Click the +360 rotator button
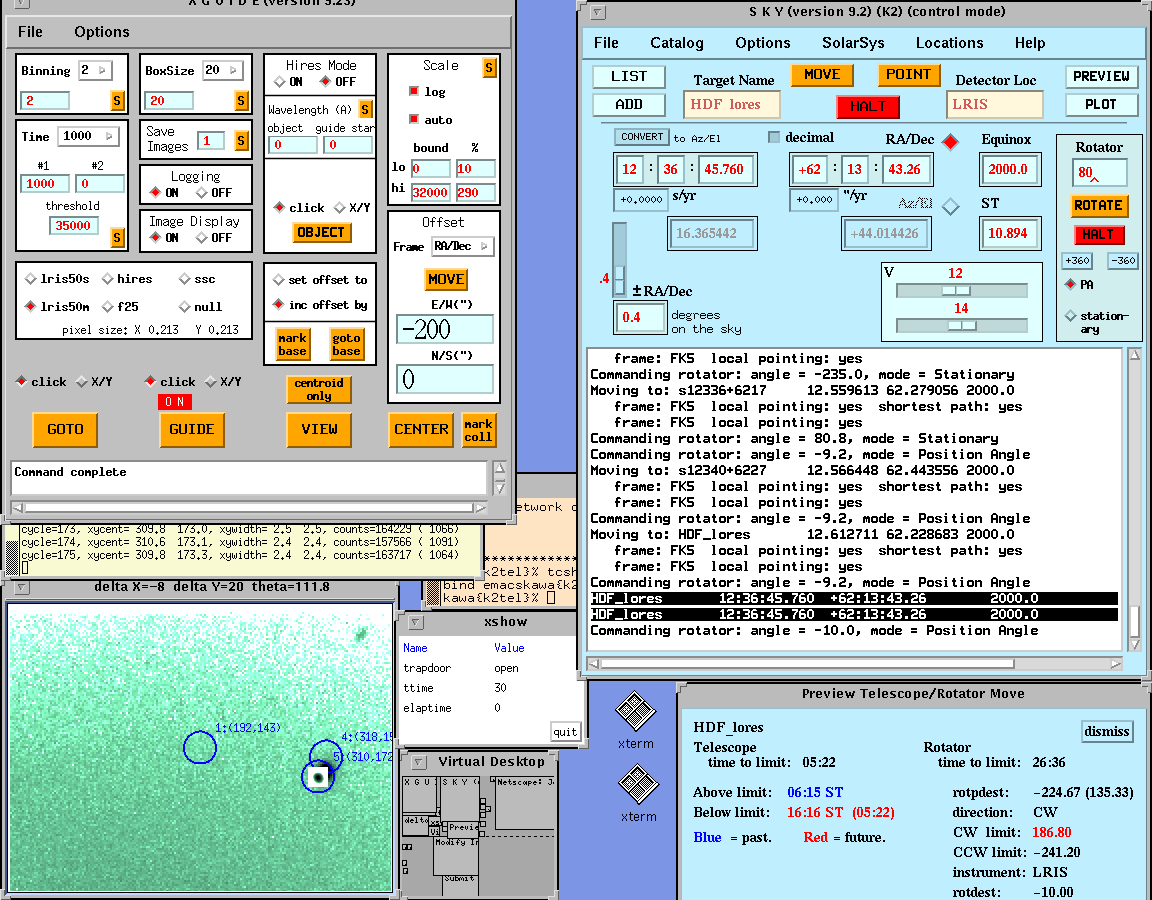This screenshot has height=900, width=1152. 1076,260
